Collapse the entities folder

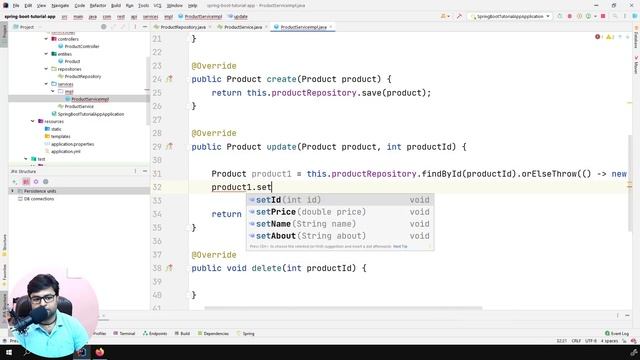46,54
